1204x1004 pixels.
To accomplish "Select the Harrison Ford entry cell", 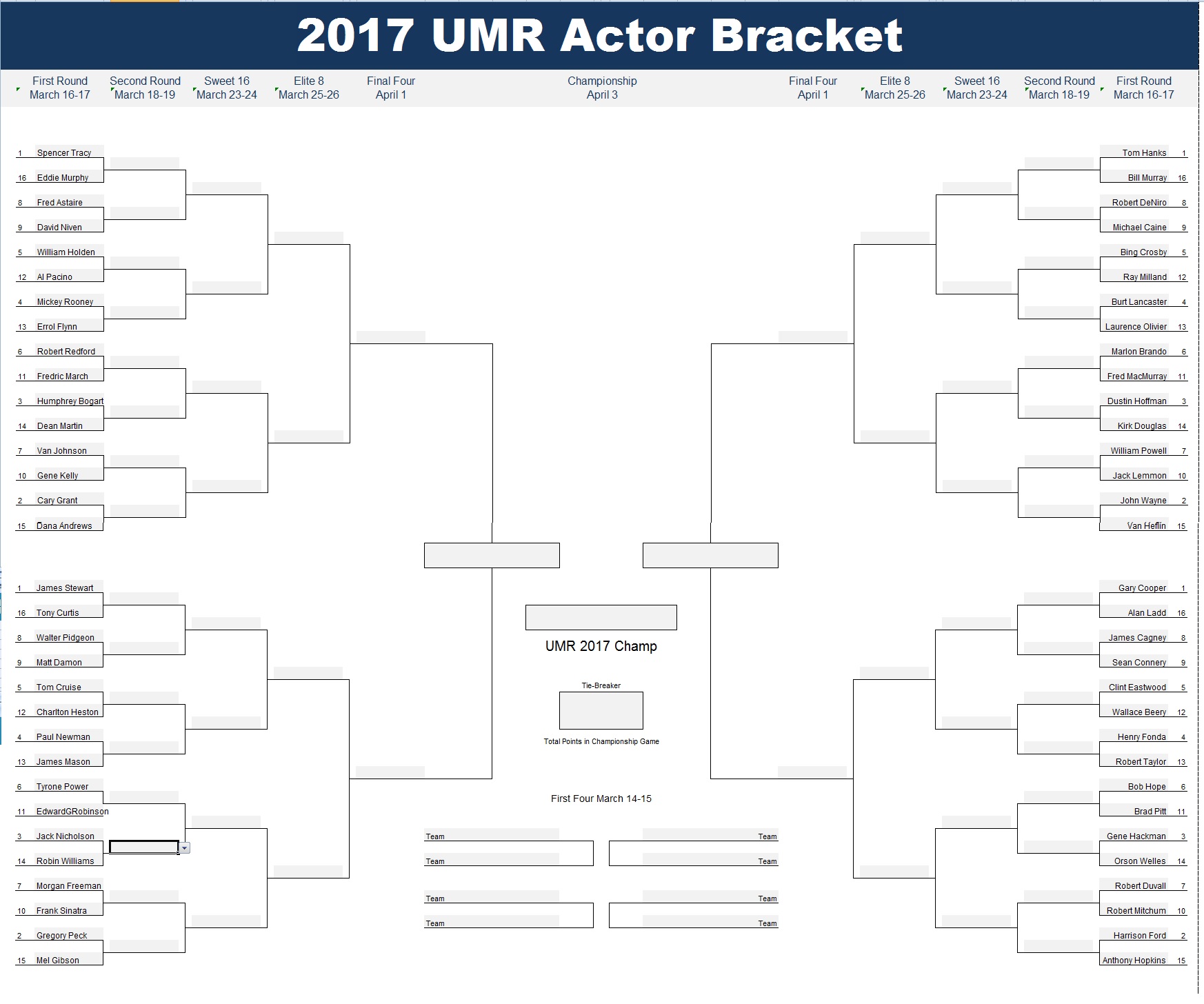I will click(x=1134, y=934).
